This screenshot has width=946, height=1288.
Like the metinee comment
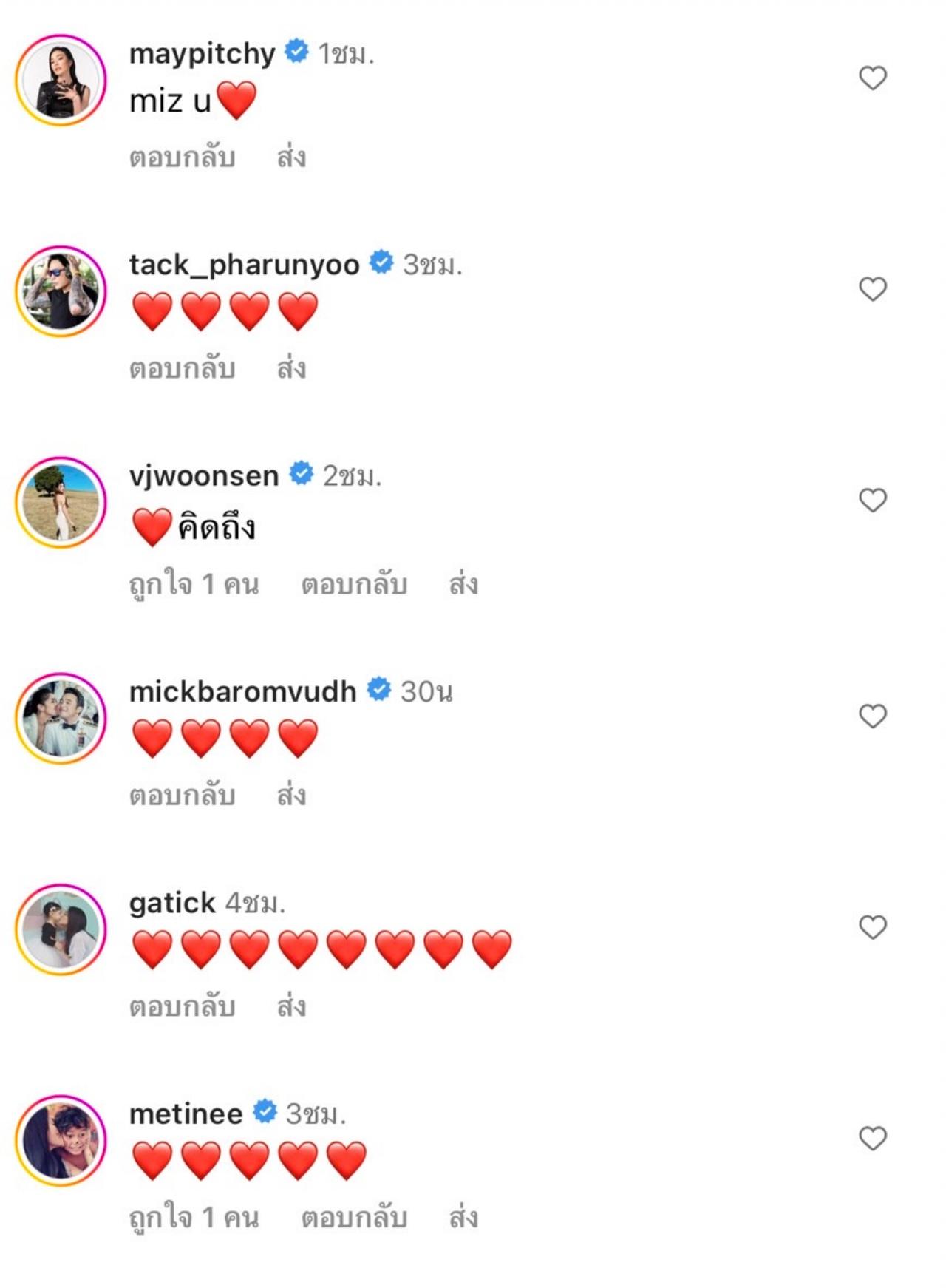[x=873, y=1139]
